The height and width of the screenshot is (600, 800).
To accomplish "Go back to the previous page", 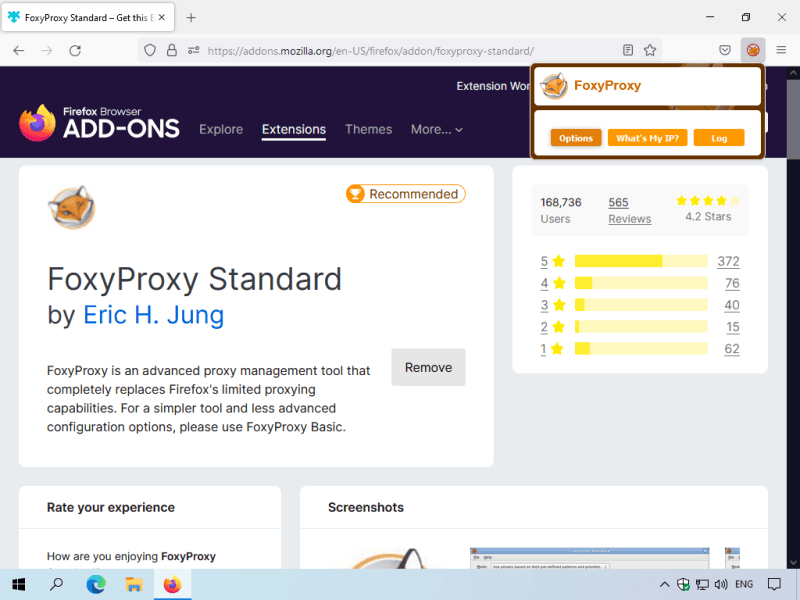I will tap(18, 50).
